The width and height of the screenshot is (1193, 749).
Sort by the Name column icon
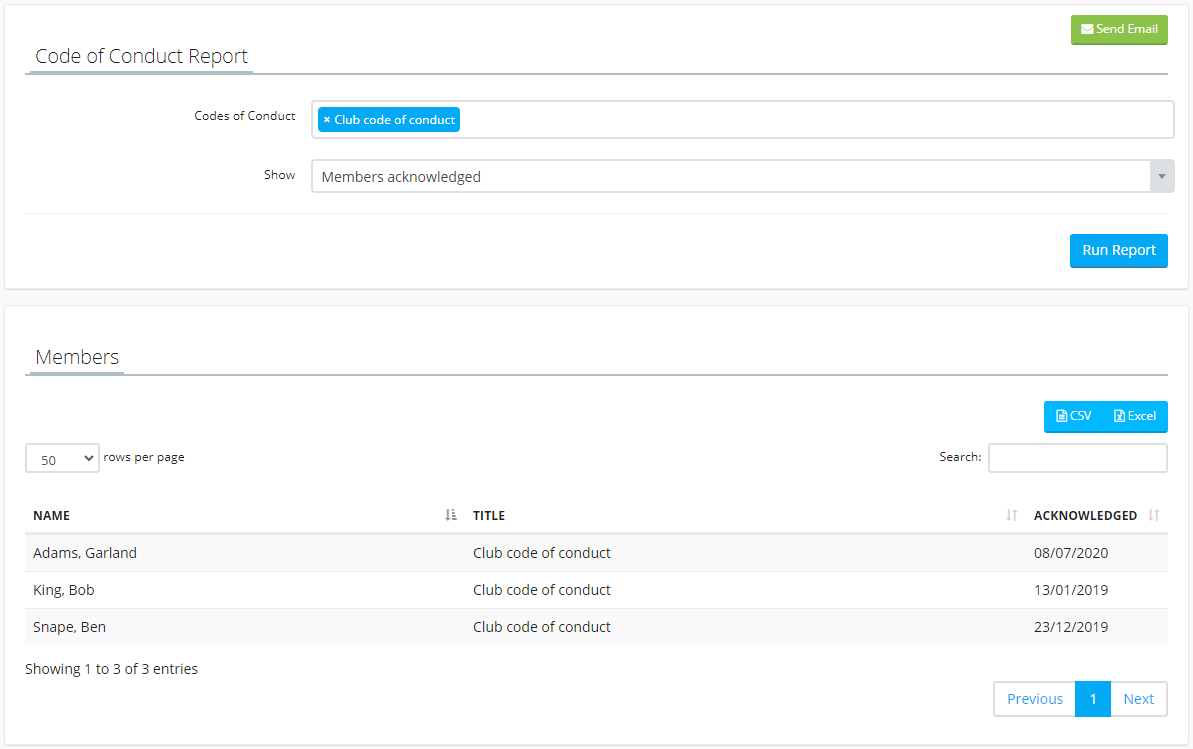point(450,515)
